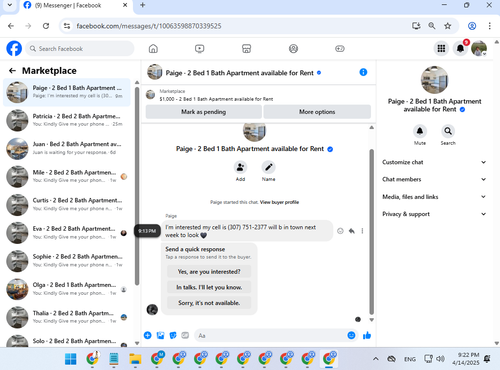Click the Facebook logo
Viewport: 500px width, 370px height.
tap(14, 49)
